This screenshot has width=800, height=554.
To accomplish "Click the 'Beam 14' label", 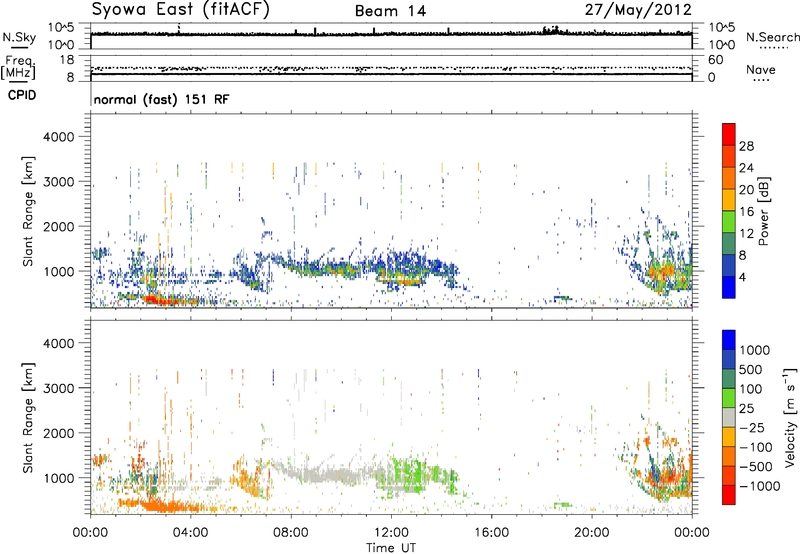I will pos(390,11).
